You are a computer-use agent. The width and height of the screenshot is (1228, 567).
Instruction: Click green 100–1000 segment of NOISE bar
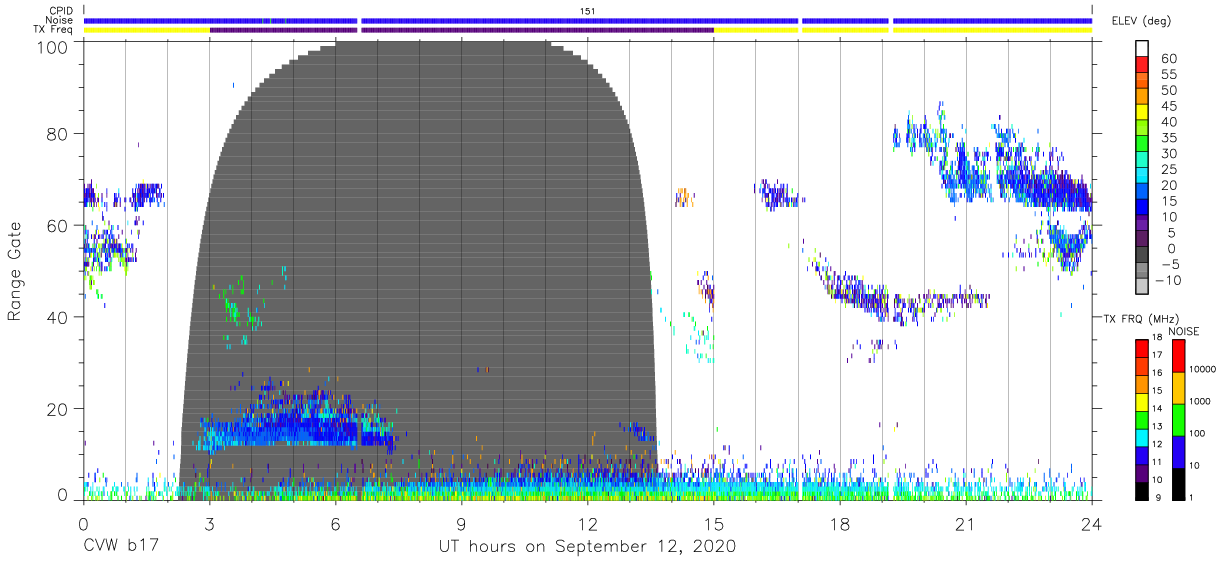[x=1178, y=419]
